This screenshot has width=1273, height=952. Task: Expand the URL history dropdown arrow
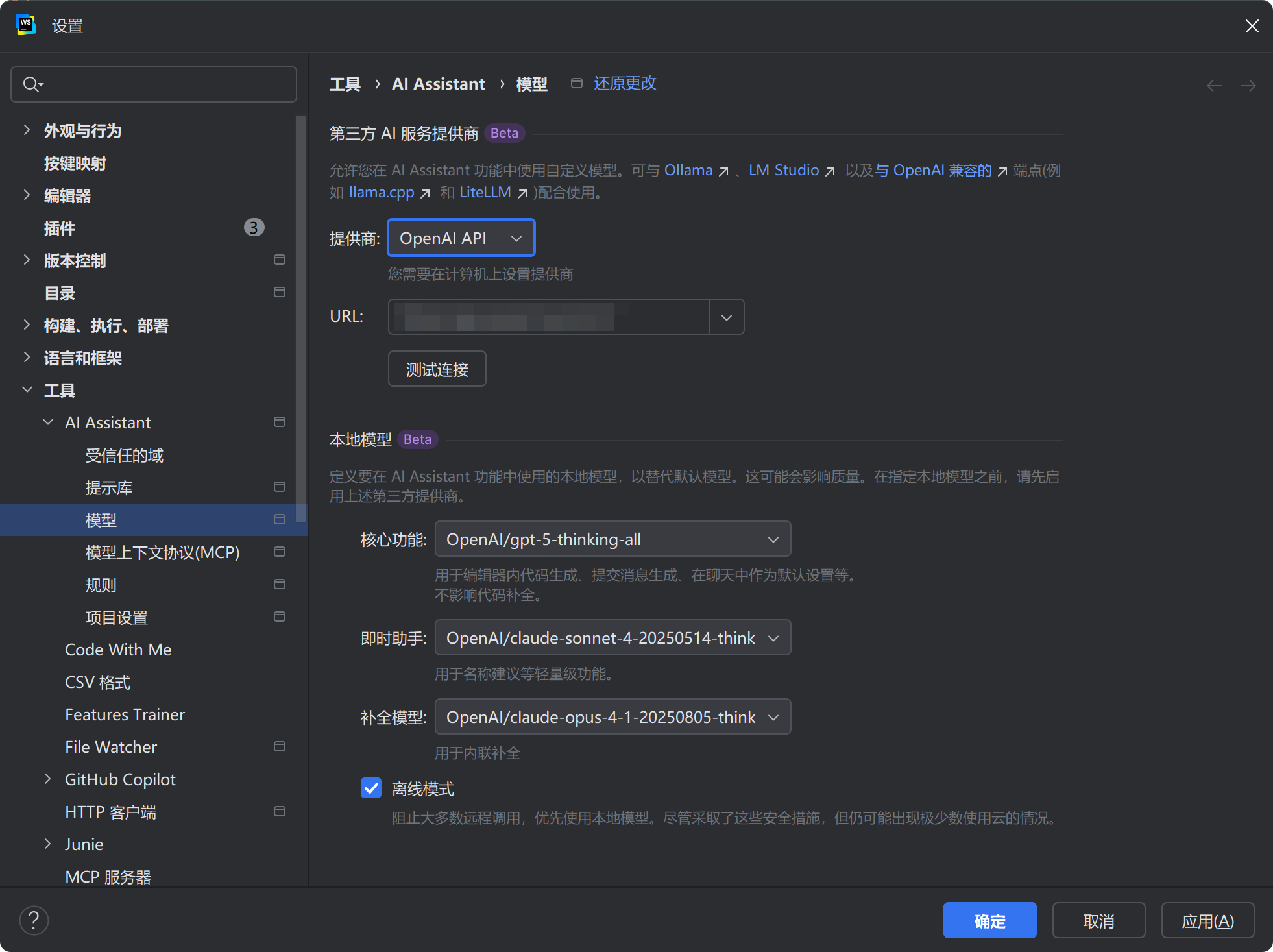coord(726,317)
